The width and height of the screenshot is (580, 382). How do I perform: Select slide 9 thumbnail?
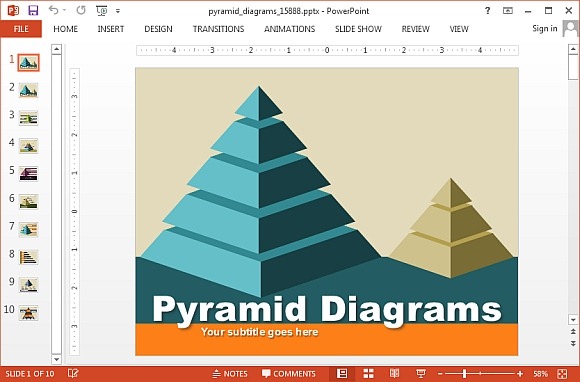click(x=28, y=285)
